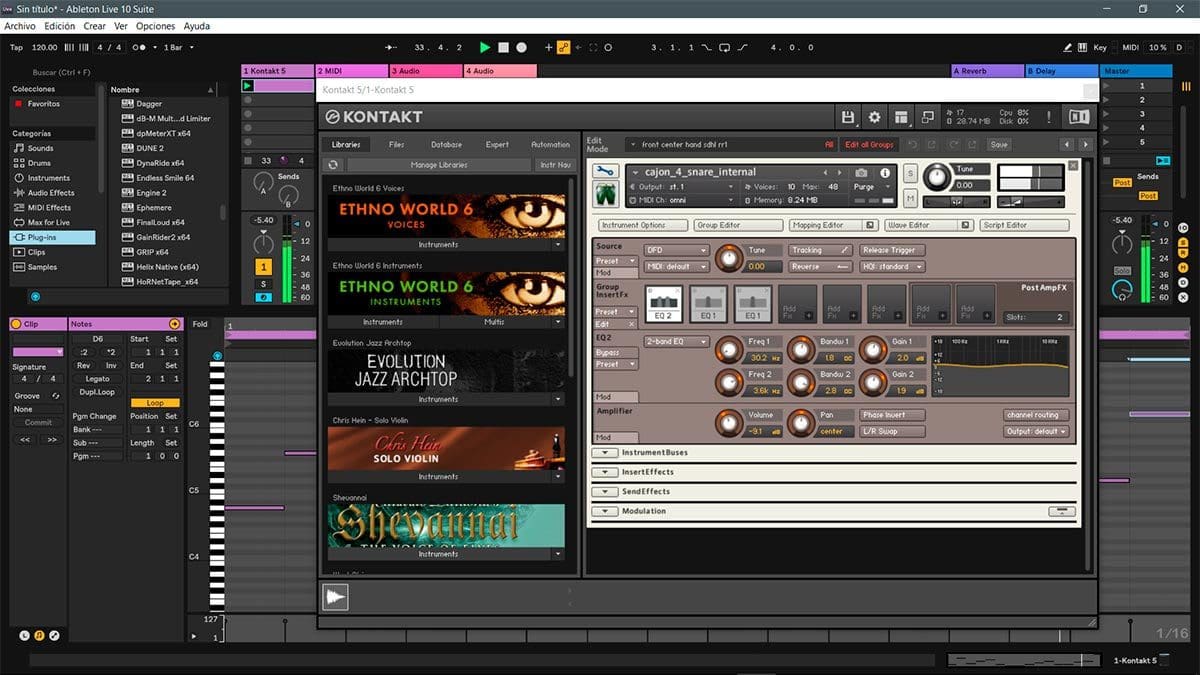
Task: Adjust the Freq 1 knob
Action: tap(729, 349)
